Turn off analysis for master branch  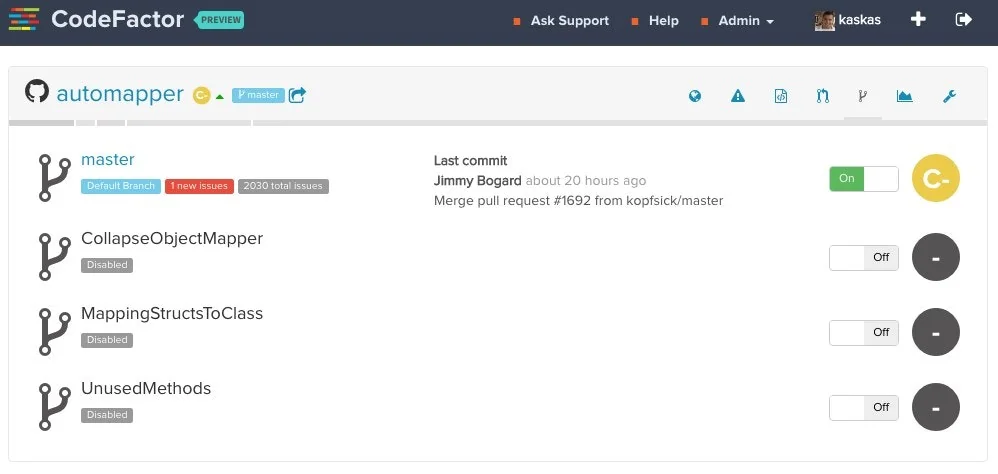coord(864,179)
